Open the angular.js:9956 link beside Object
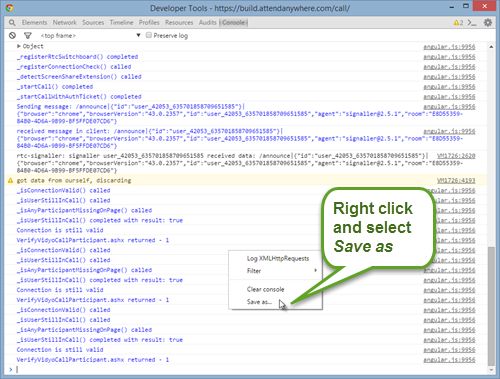The image size is (500, 379). click(x=449, y=47)
